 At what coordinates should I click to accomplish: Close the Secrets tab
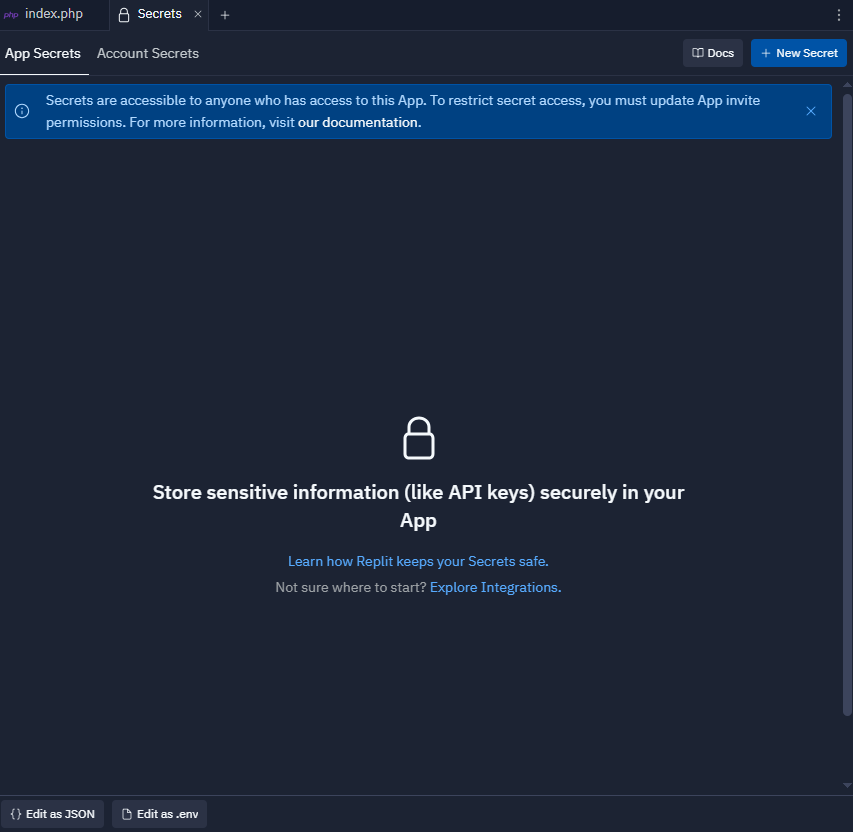(x=198, y=14)
